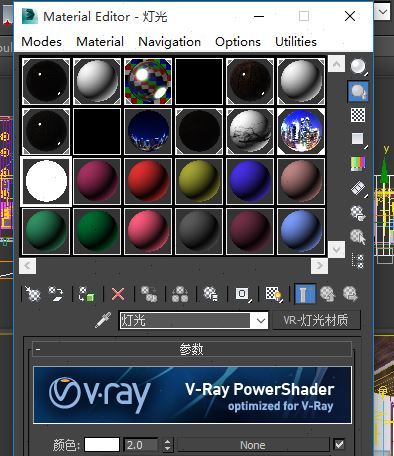Click the multiplier spinner arrows
Image resolution: width=394 pixels, height=456 pixels.
pyautogui.click(x=167, y=445)
